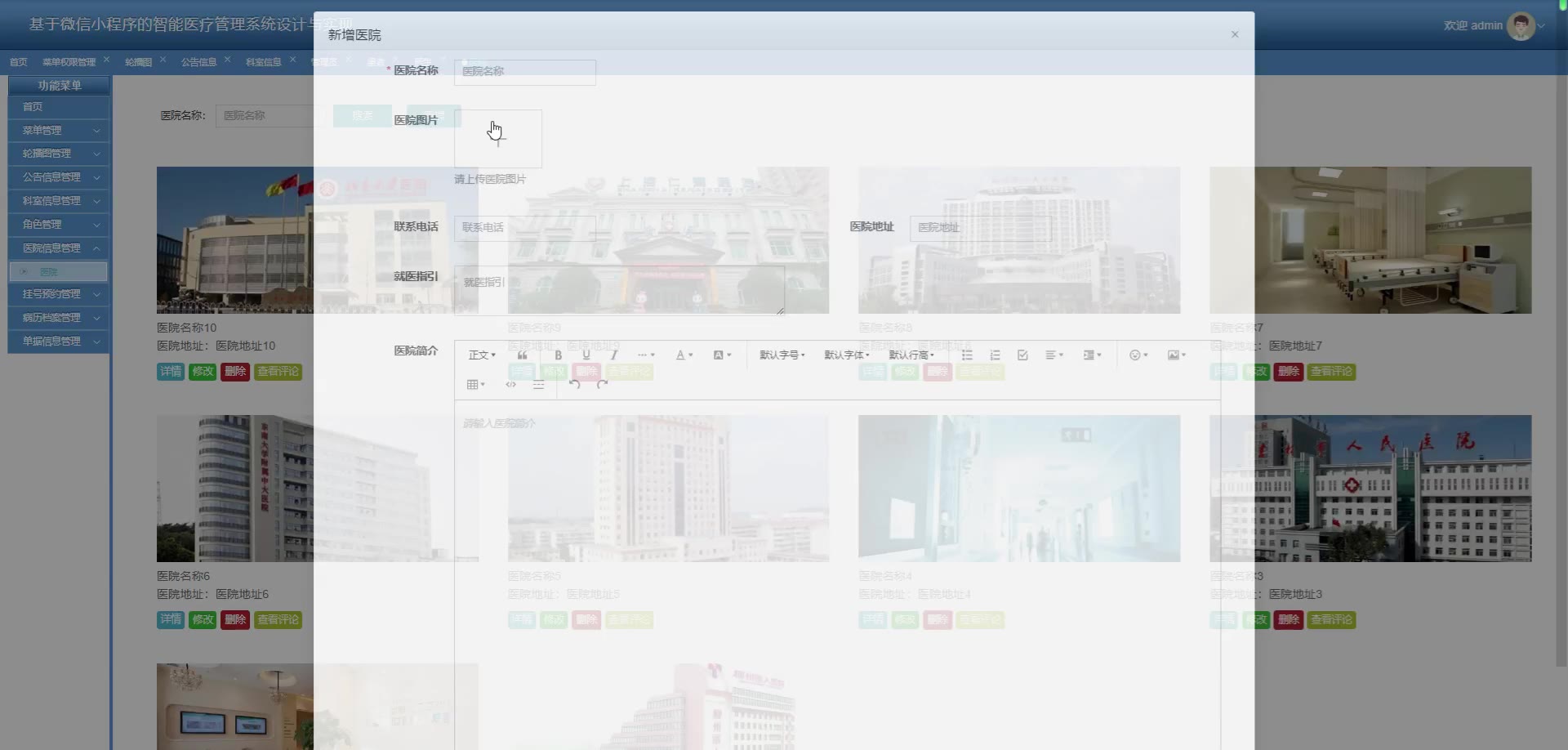Open the 默认行高 line height dropdown
Image resolution: width=1568 pixels, height=750 pixels.
tap(911, 355)
